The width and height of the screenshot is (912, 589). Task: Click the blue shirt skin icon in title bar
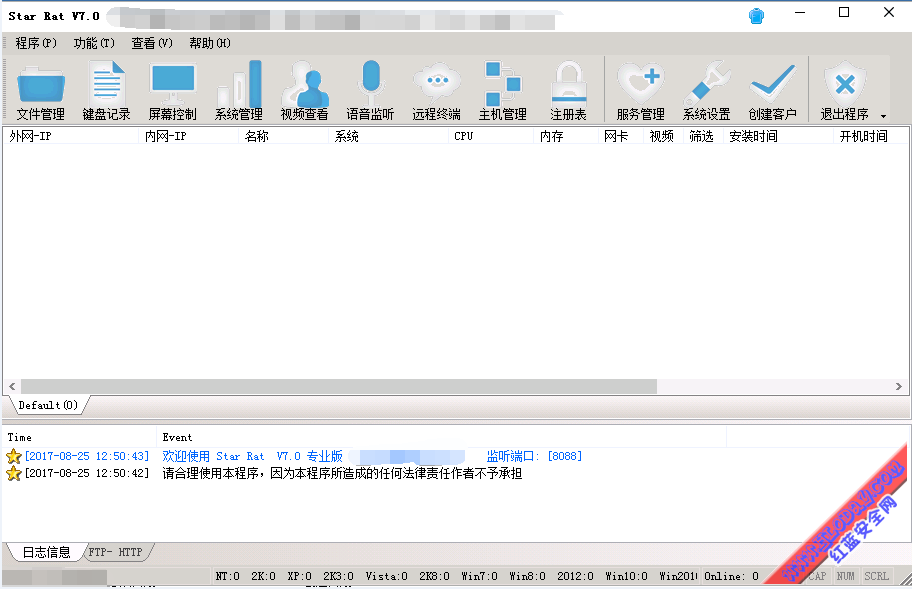(756, 16)
